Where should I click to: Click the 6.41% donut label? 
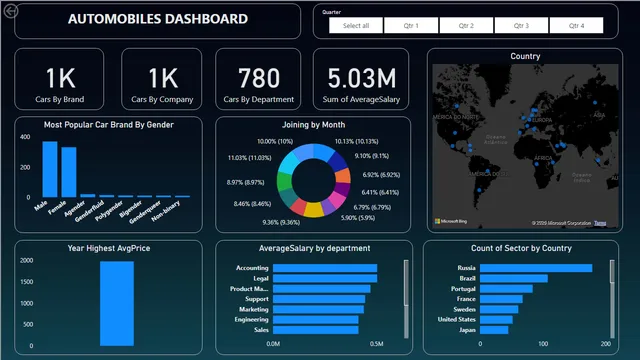tap(380, 192)
